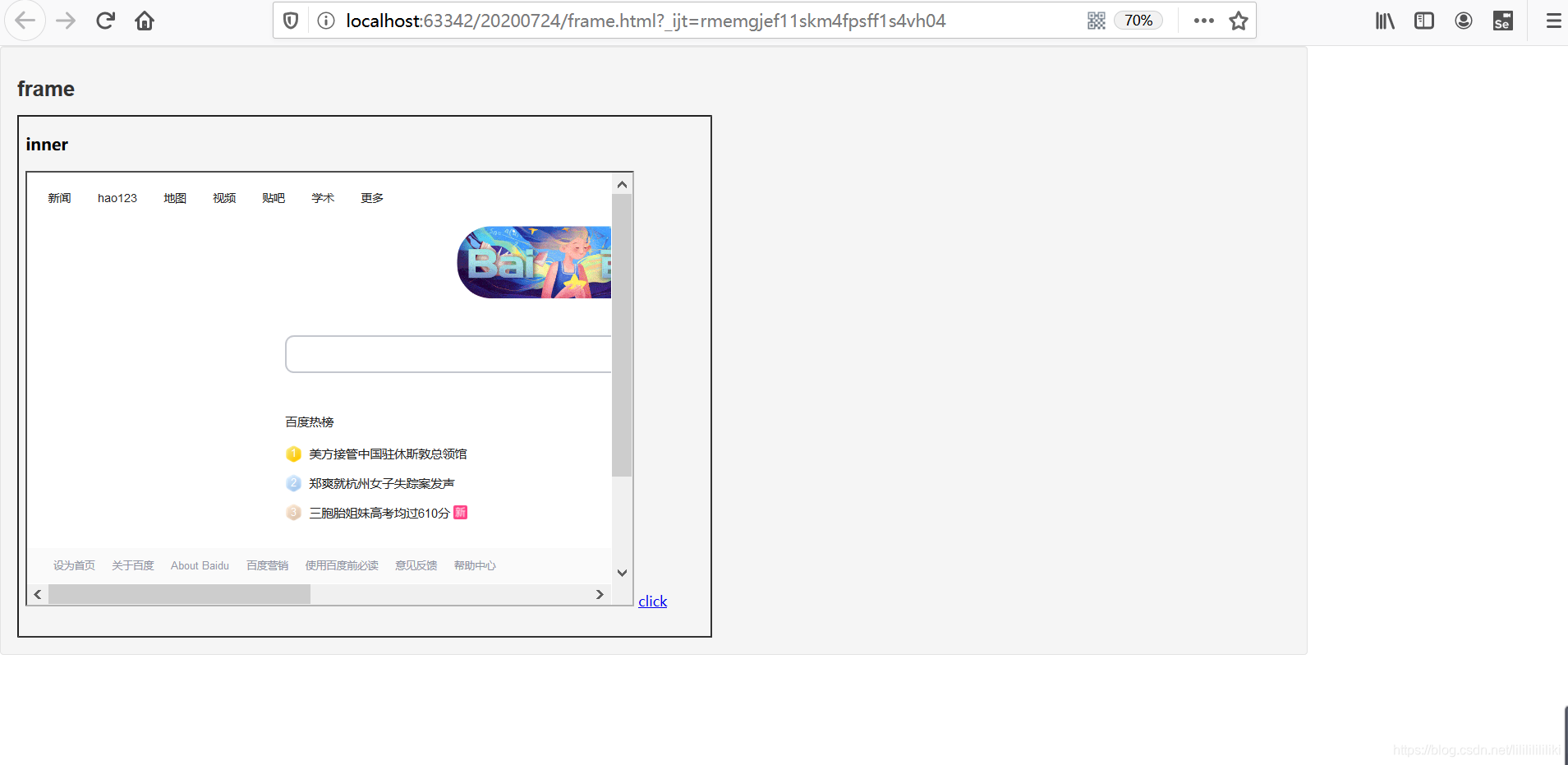This screenshot has width=1568, height=765.
Task: Open the tracking protection shield icon
Action: [x=291, y=21]
